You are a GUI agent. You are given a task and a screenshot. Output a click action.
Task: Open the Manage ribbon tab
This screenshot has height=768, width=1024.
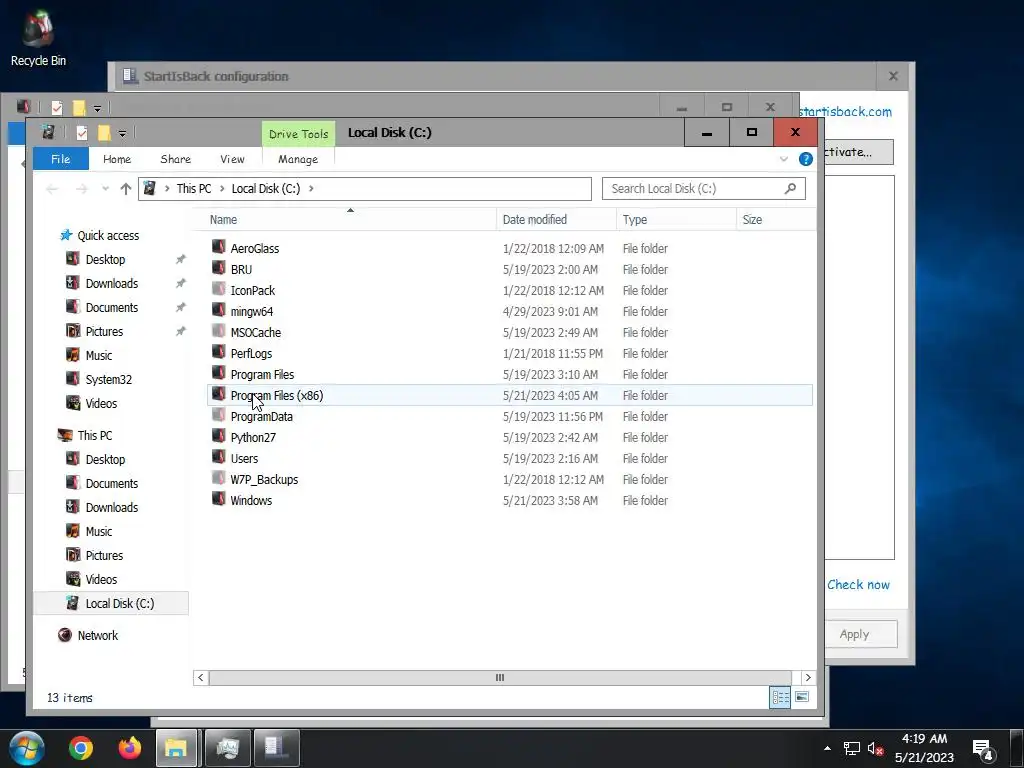tap(298, 159)
